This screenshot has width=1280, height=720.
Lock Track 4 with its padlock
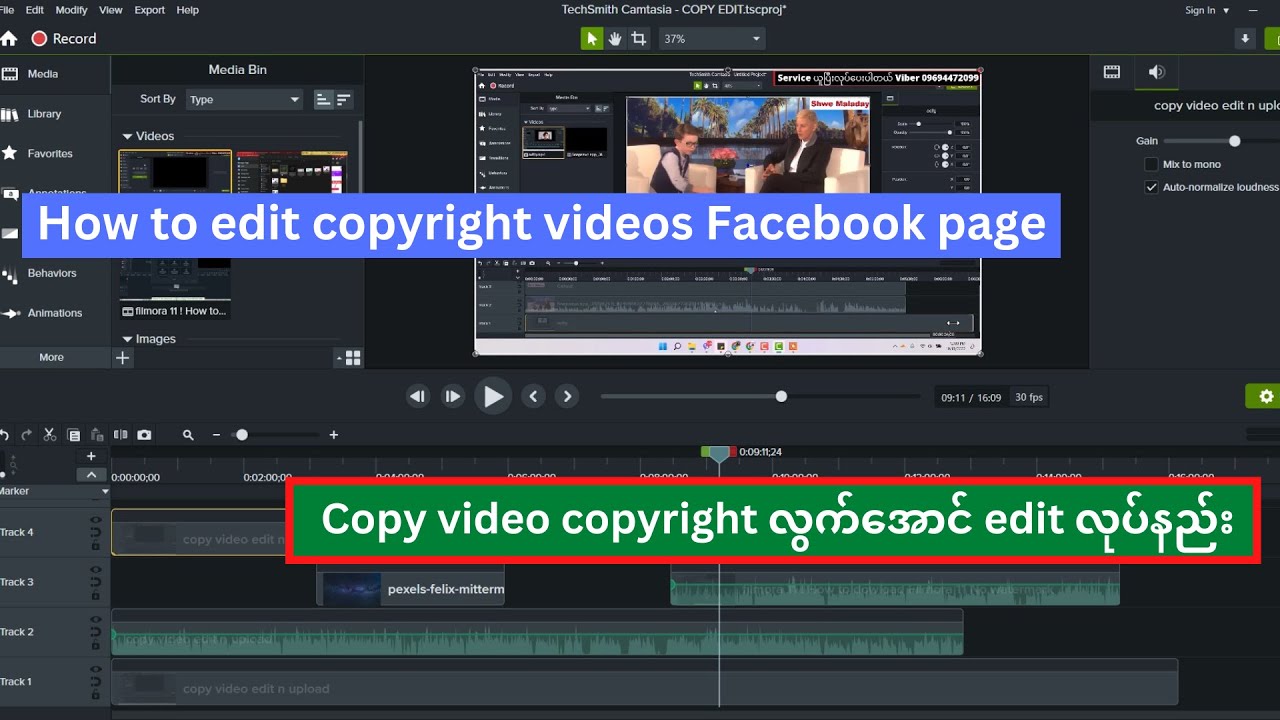point(96,545)
